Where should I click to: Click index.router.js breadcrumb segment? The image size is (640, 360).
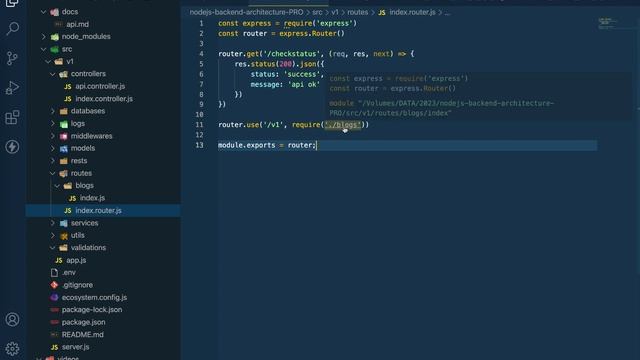tap(412, 12)
